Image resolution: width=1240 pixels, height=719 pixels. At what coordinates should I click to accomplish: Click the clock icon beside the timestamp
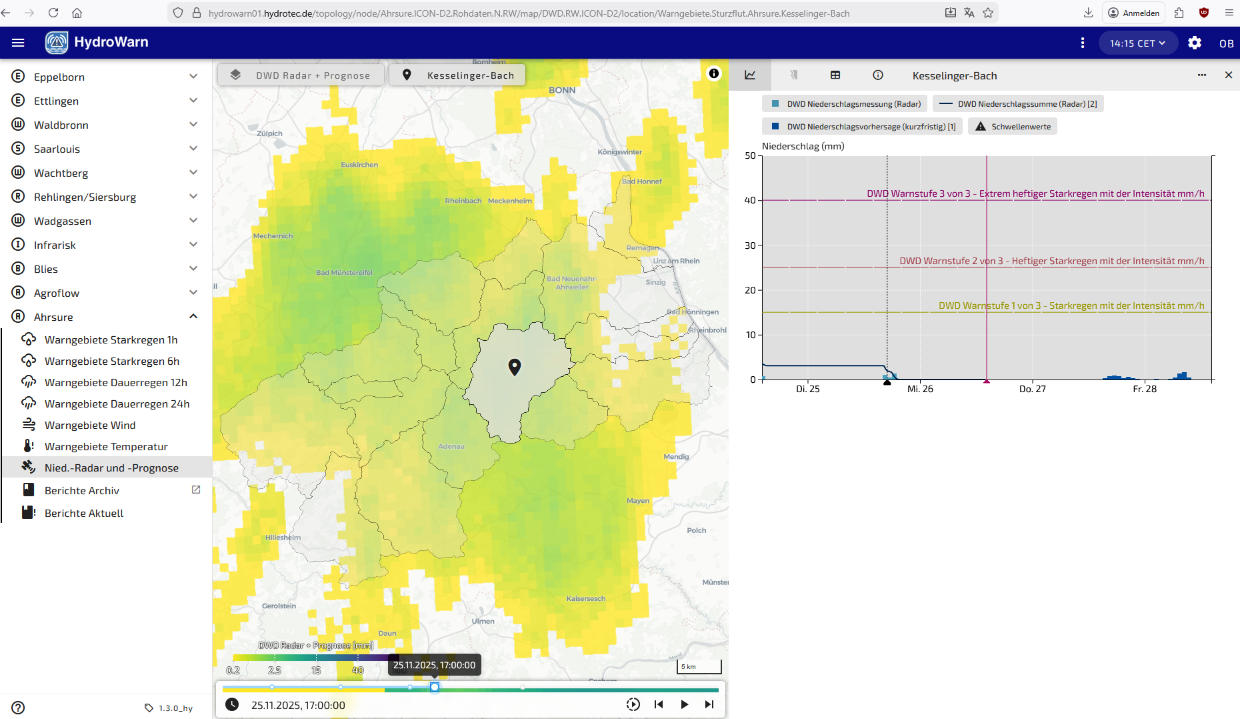231,704
